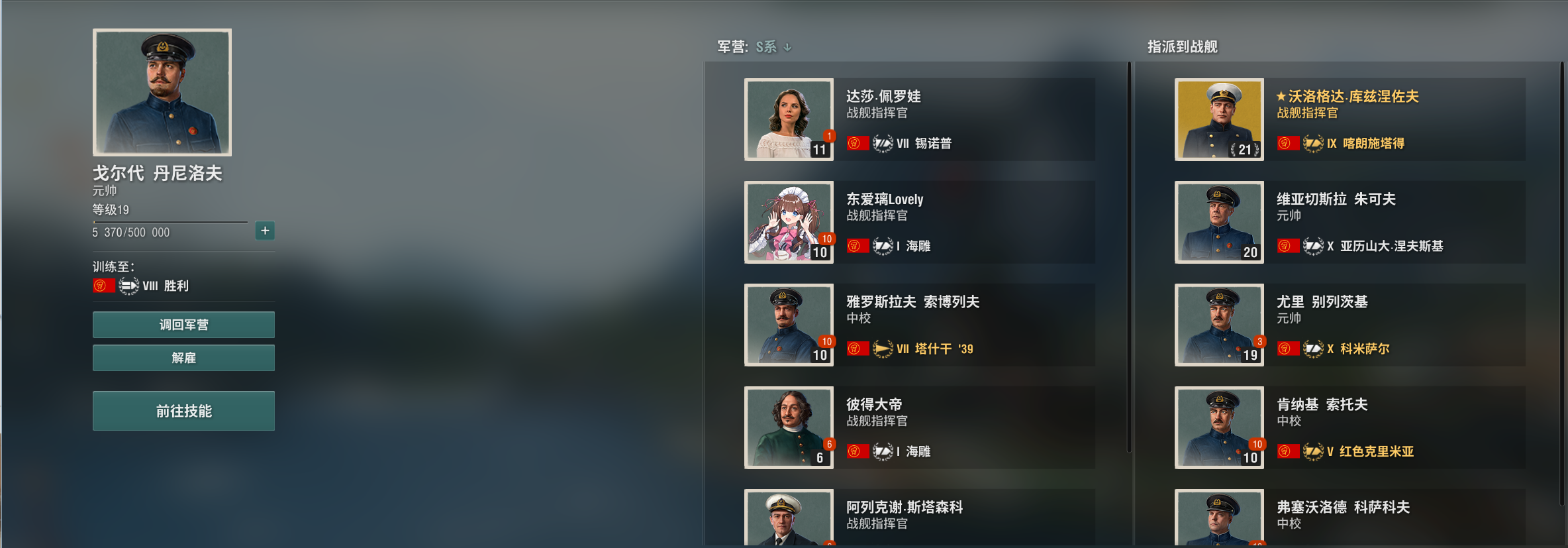Select commander 达莎·佩罗娃 portrait

[x=789, y=119]
